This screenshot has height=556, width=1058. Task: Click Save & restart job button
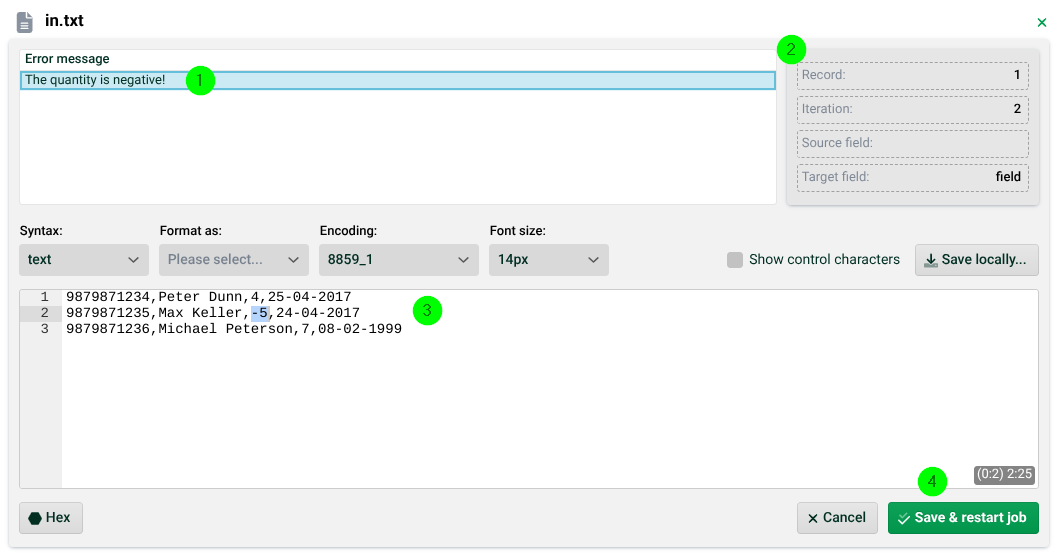pyautogui.click(x=963, y=518)
